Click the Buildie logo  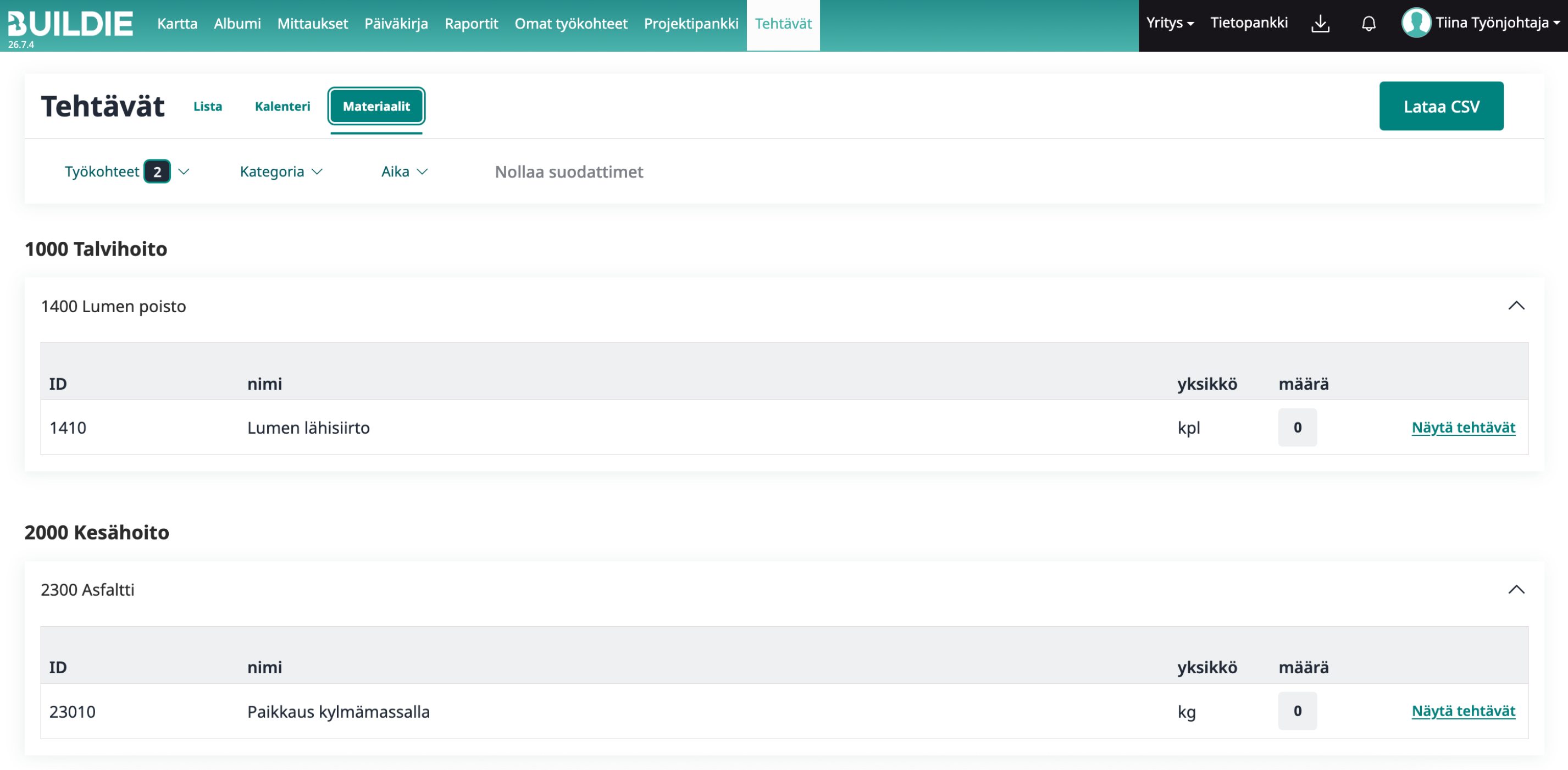70,24
